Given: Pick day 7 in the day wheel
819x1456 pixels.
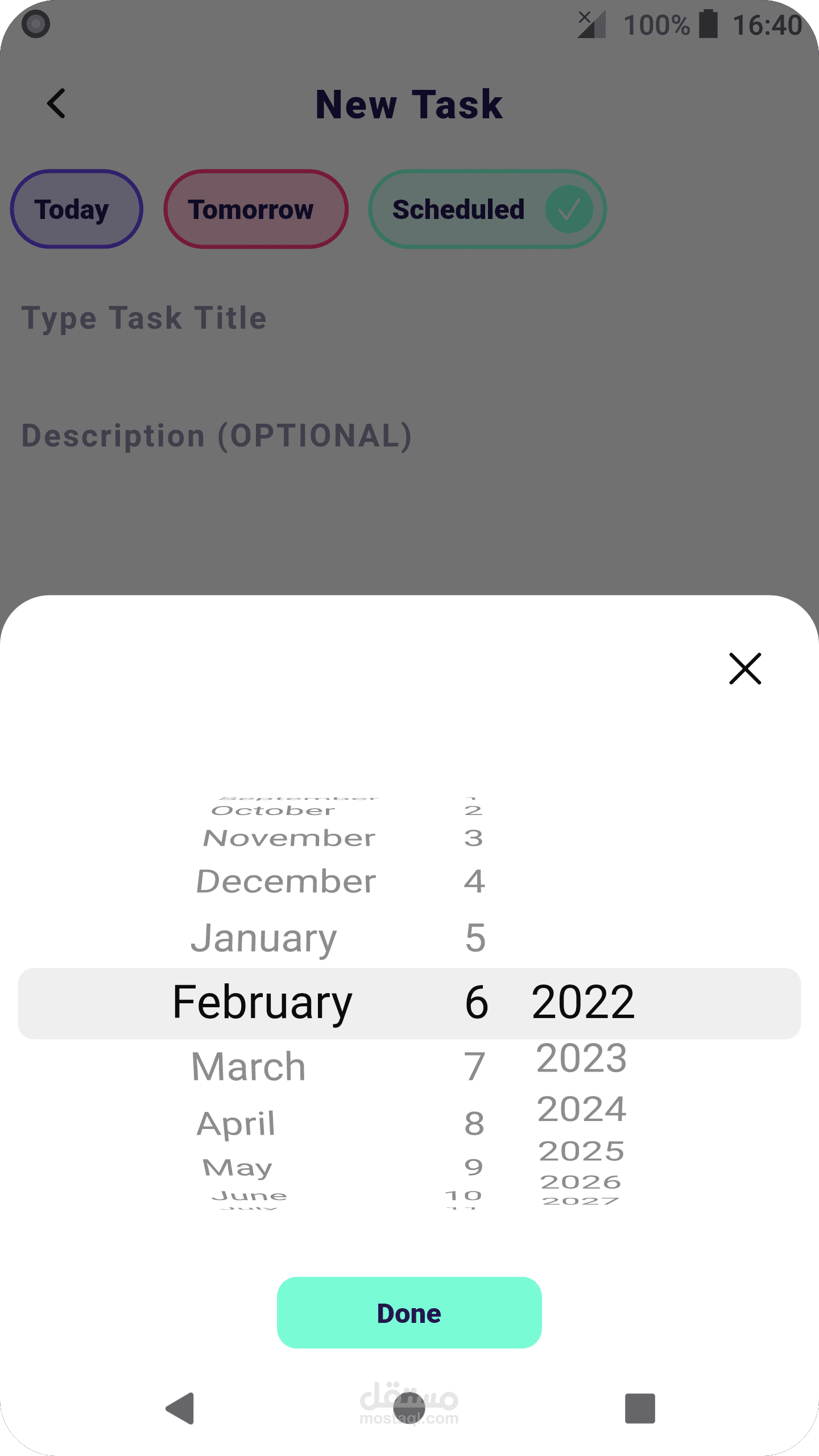Looking at the screenshot, I should coord(474,1066).
